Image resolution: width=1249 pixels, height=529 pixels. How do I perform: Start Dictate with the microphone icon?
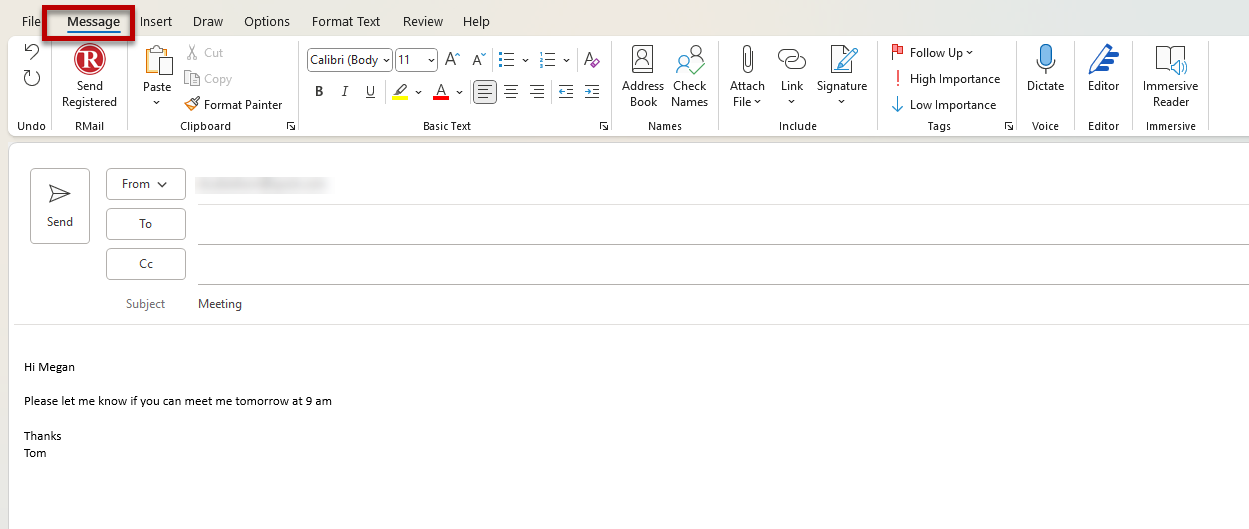click(x=1045, y=62)
